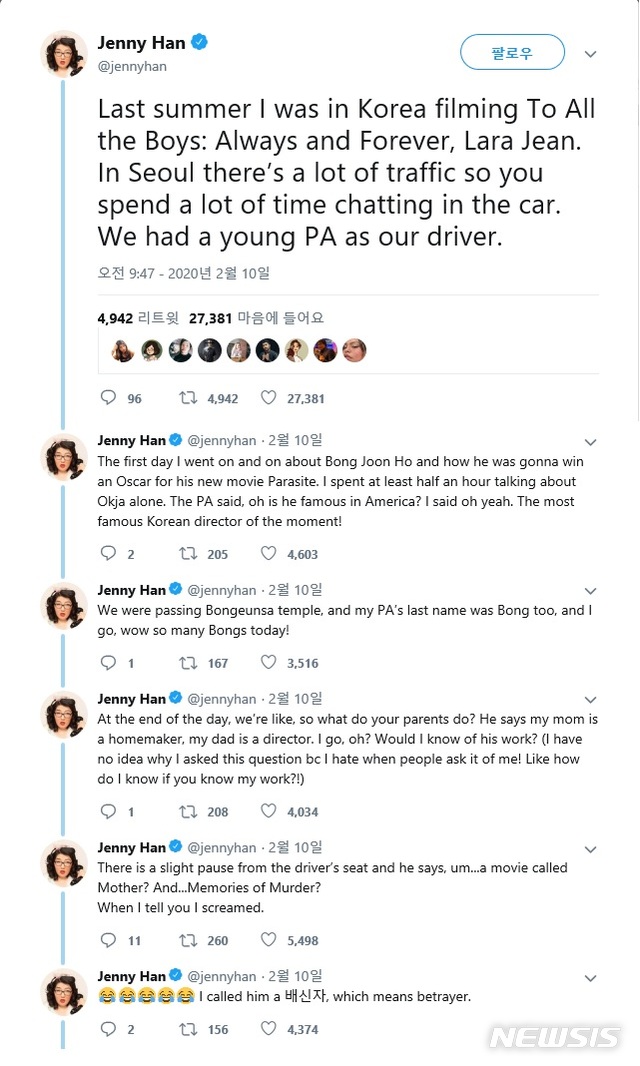
Task: Open the main tweet's options chevron
Action: [590, 53]
